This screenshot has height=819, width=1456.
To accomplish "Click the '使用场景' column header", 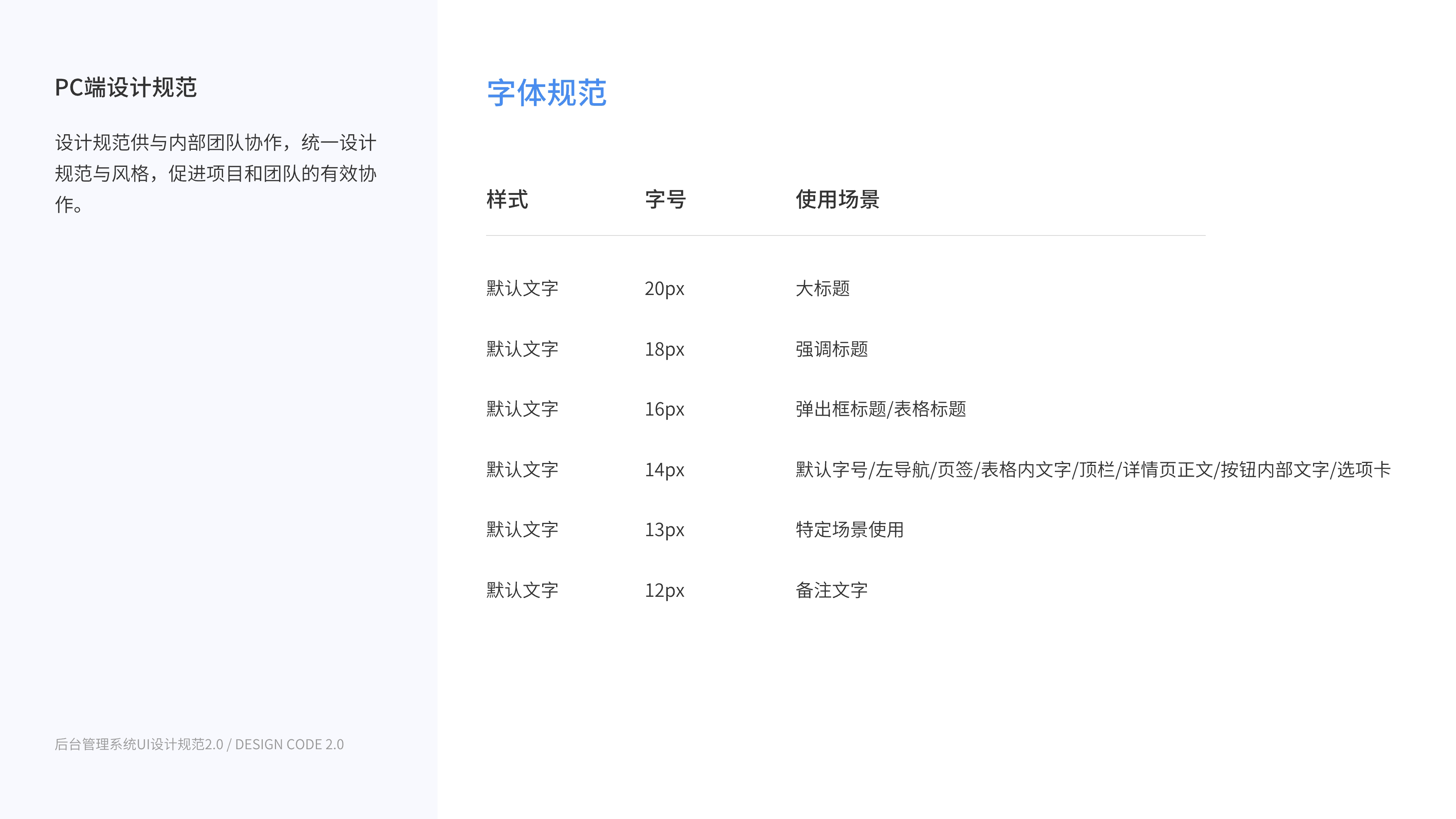I will click(837, 199).
